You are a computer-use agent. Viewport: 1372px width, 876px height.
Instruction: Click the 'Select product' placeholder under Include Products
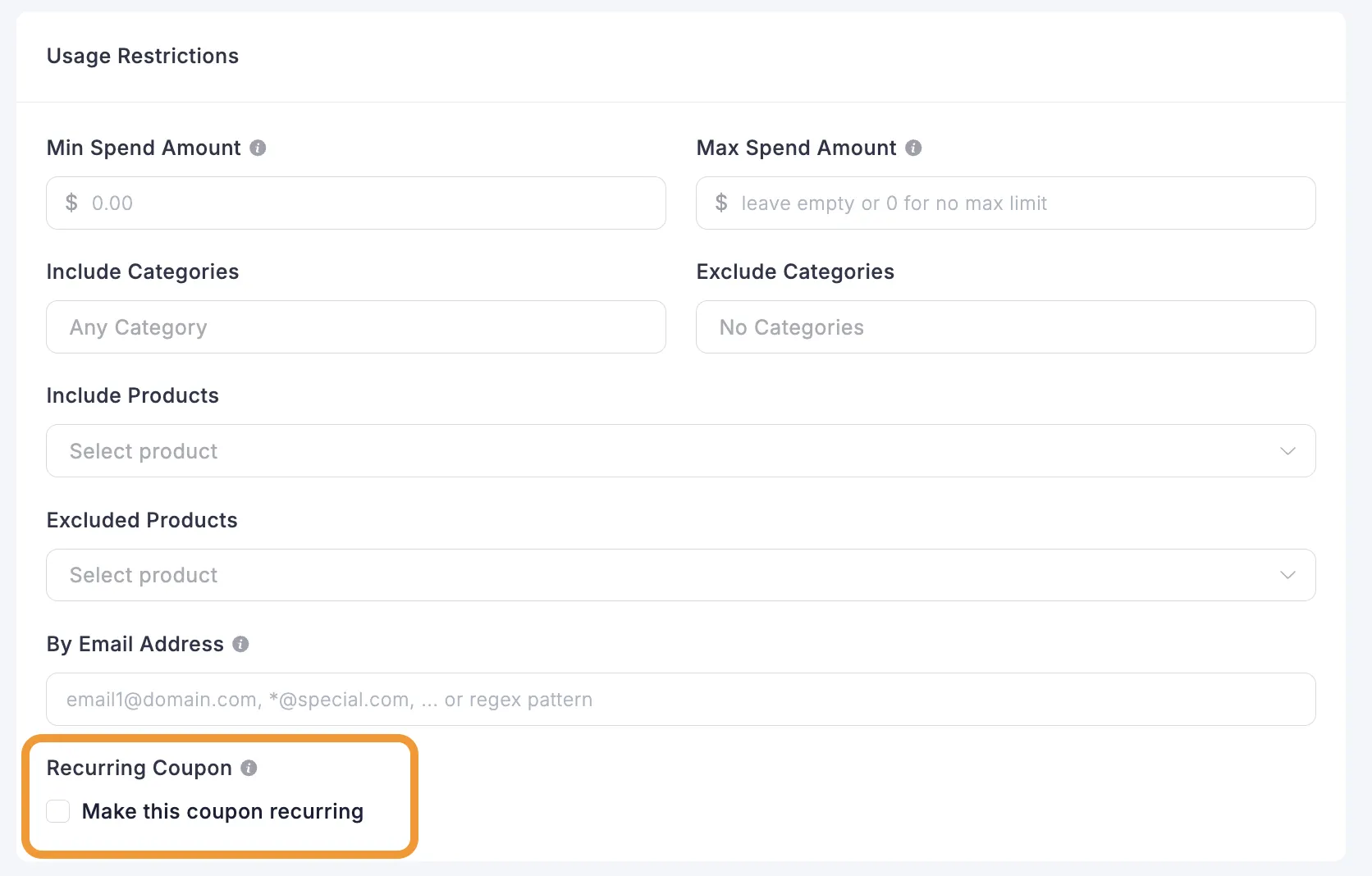click(x=144, y=451)
